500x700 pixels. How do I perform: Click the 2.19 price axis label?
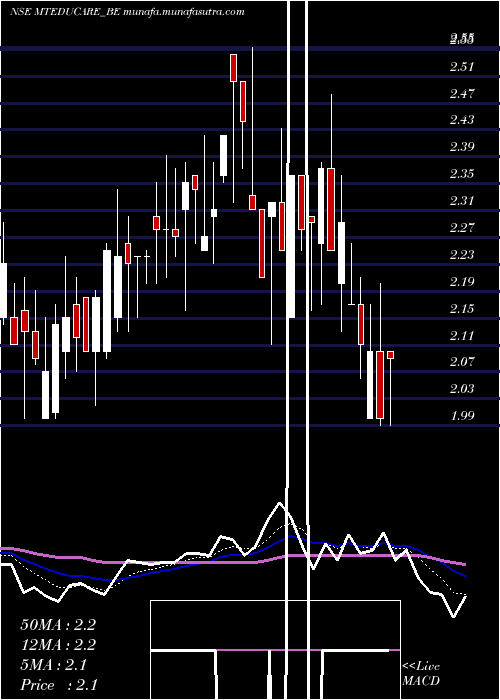[x=462, y=282]
